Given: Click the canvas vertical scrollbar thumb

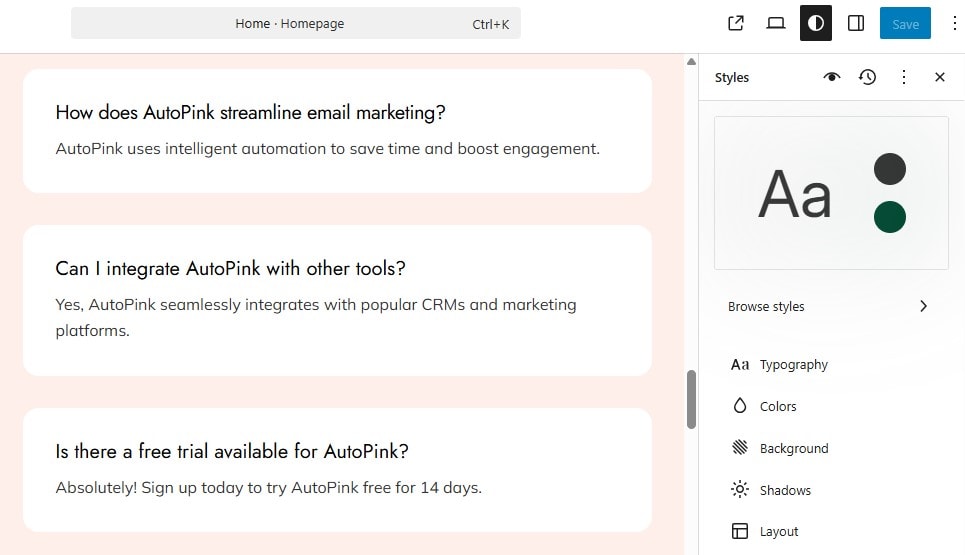Looking at the screenshot, I should click(691, 399).
